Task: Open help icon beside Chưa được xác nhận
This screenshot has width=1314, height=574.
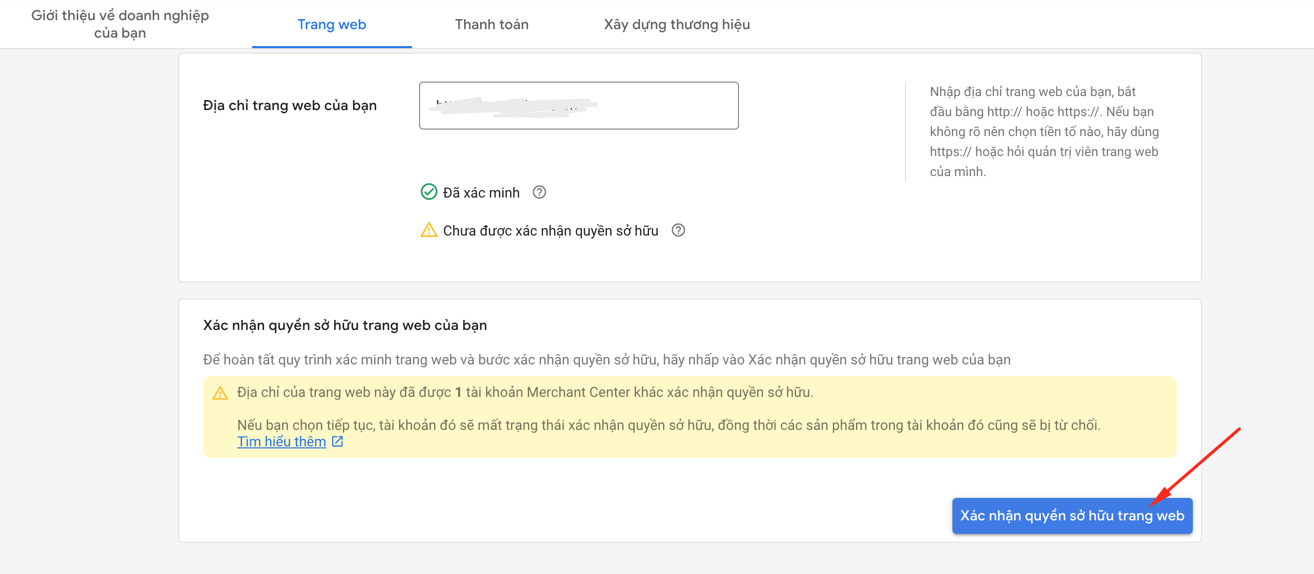Action: click(x=678, y=231)
